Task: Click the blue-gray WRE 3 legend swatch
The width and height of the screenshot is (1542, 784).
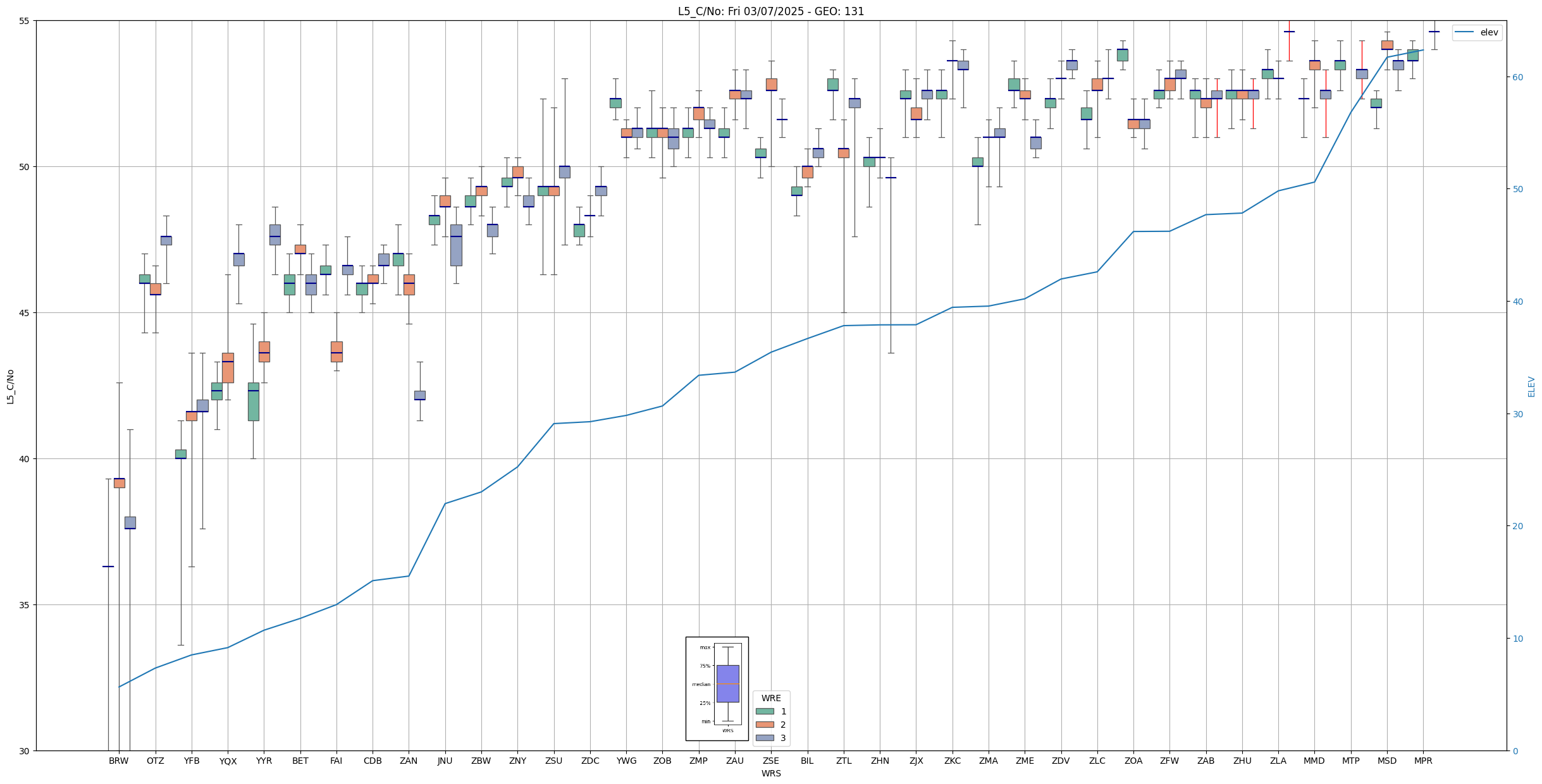Action: pos(765,738)
